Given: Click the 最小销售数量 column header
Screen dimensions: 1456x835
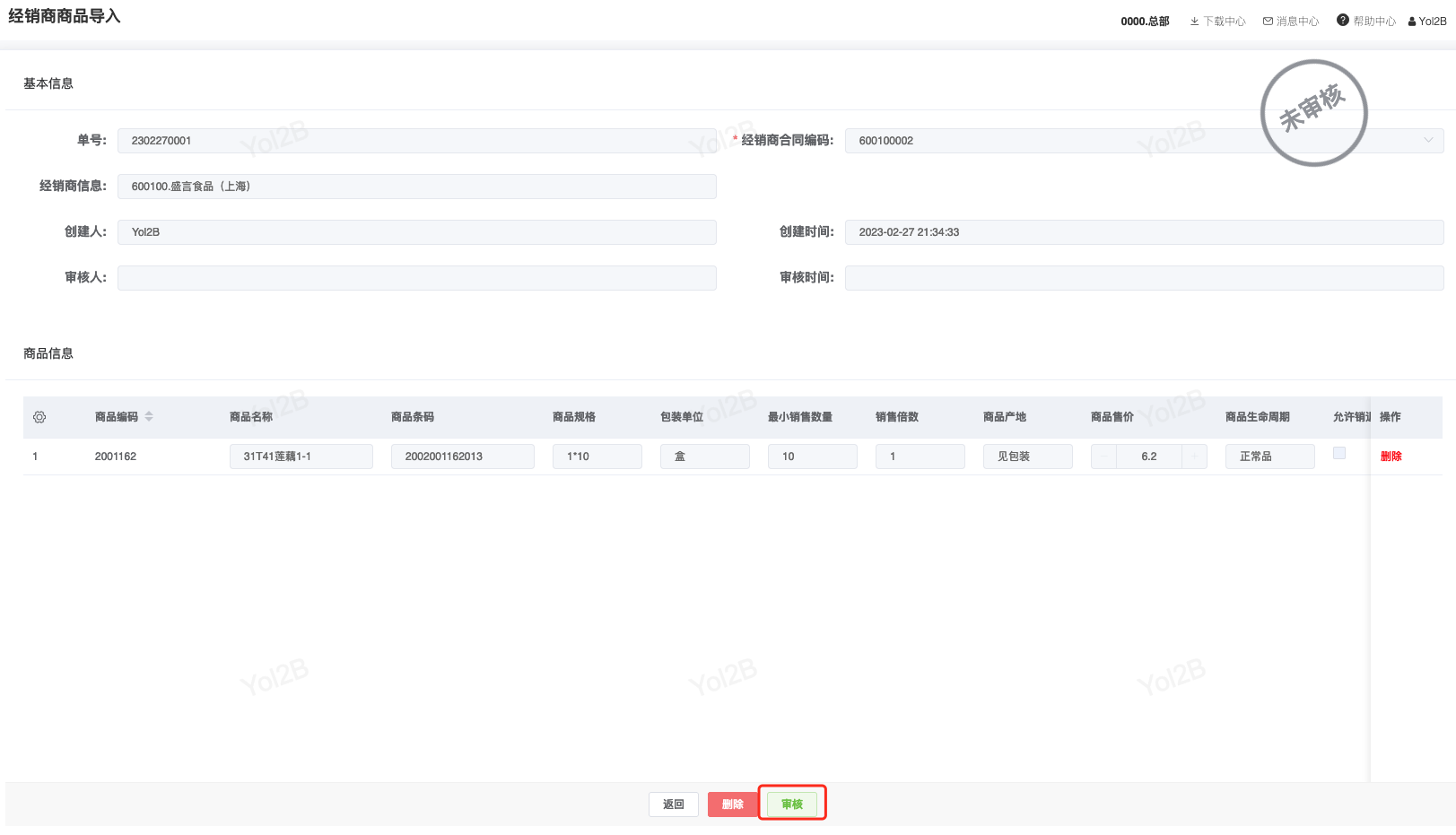Looking at the screenshot, I should [800, 417].
